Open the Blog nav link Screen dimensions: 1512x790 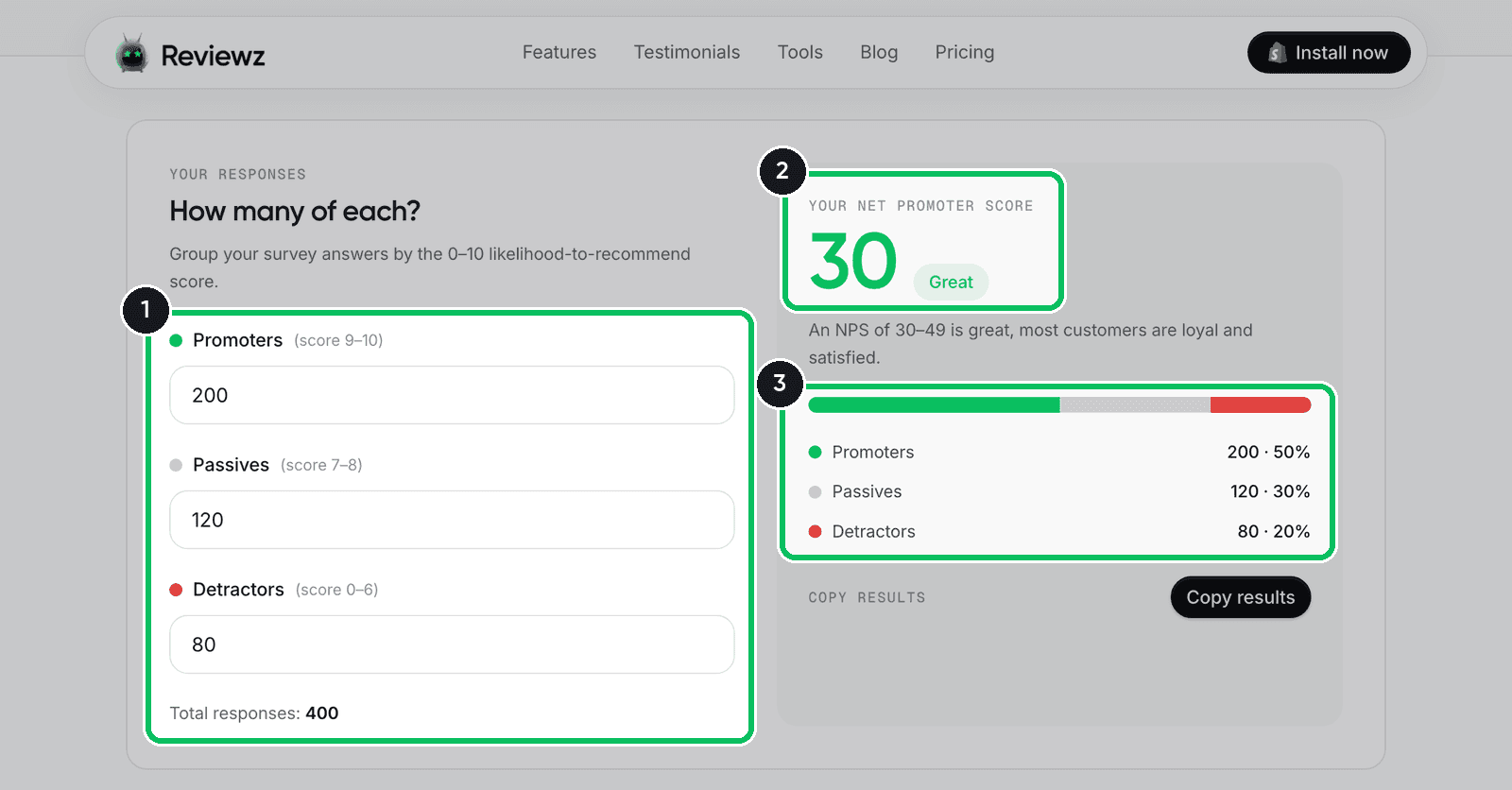coord(879,52)
